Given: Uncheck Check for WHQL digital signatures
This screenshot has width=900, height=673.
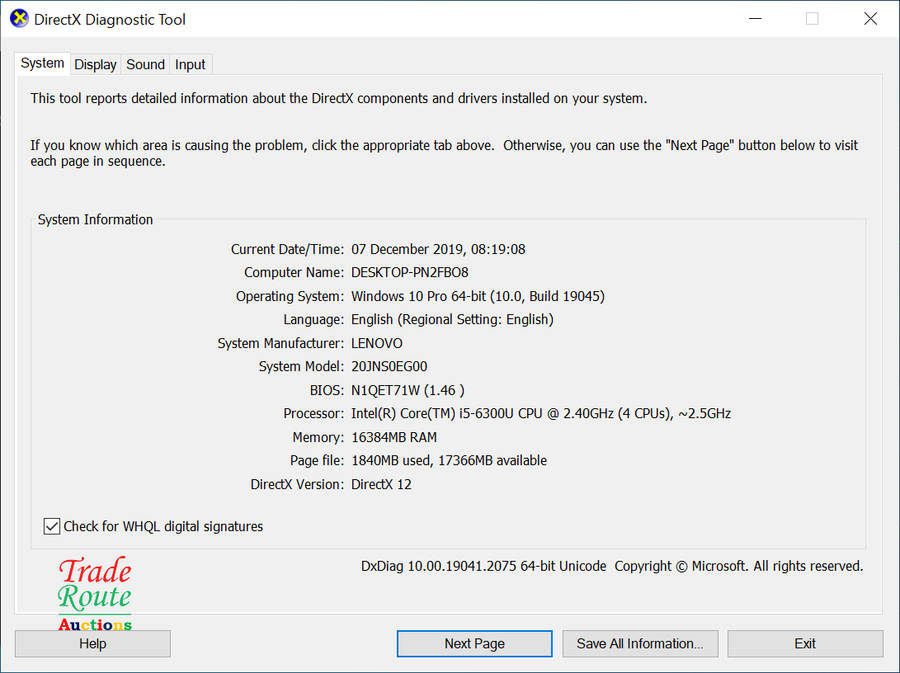Looking at the screenshot, I should pos(51,526).
